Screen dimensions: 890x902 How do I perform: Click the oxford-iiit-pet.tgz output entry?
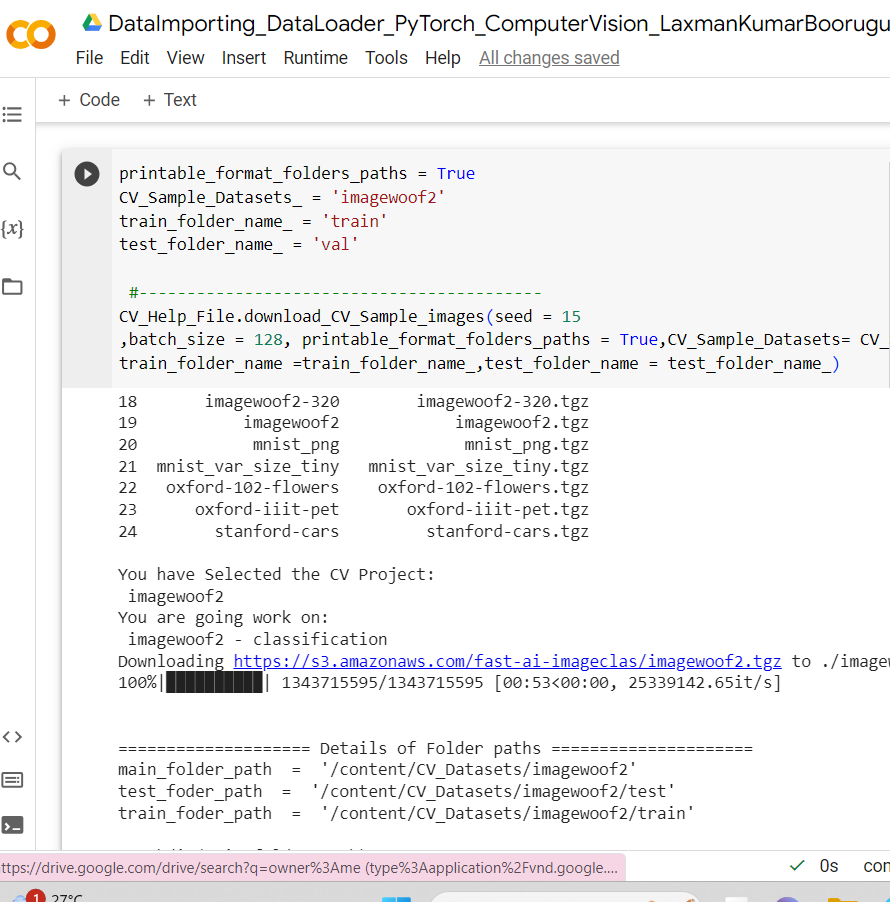pos(498,510)
